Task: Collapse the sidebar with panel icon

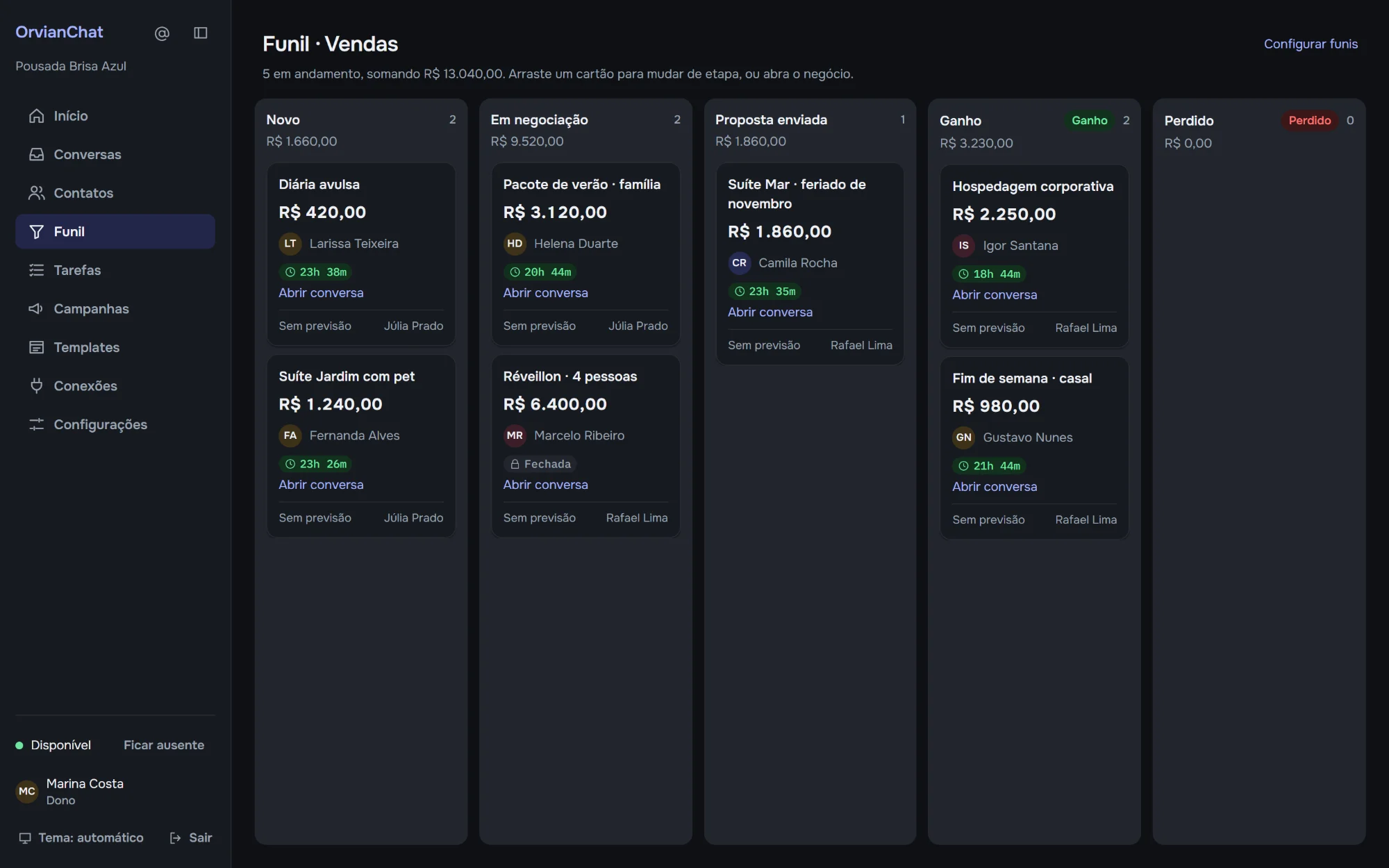Action: (201, 33)
